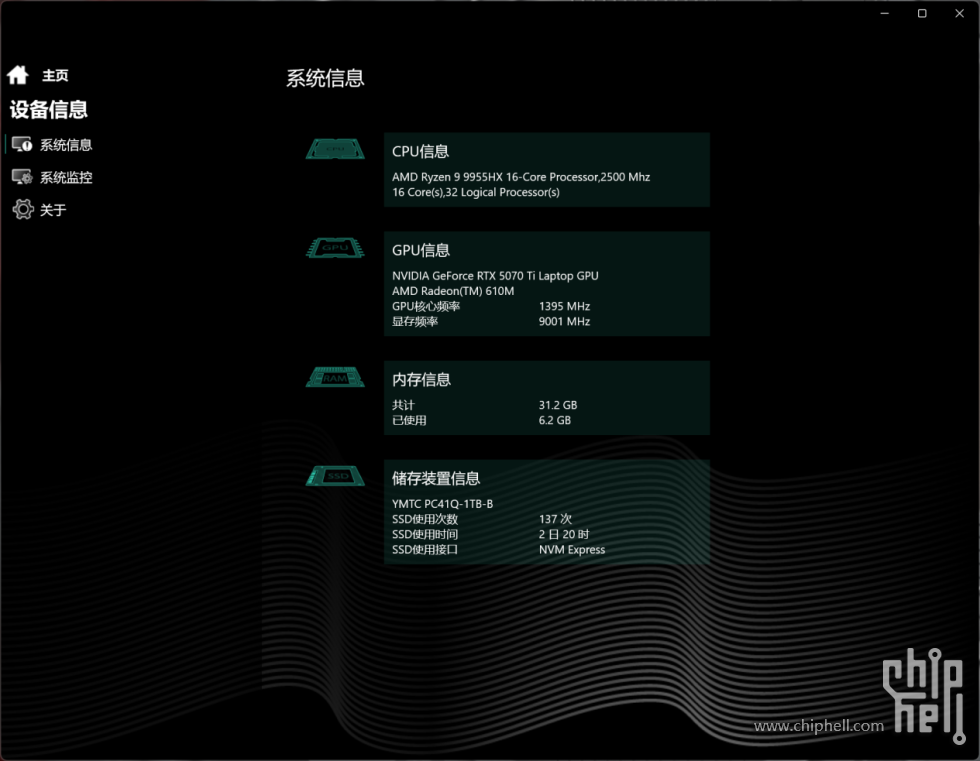The height and width of the screenshot is (761, 980).
Task: Click the RAM module icon
Action: pyautogui.click(x=335, y=377)
